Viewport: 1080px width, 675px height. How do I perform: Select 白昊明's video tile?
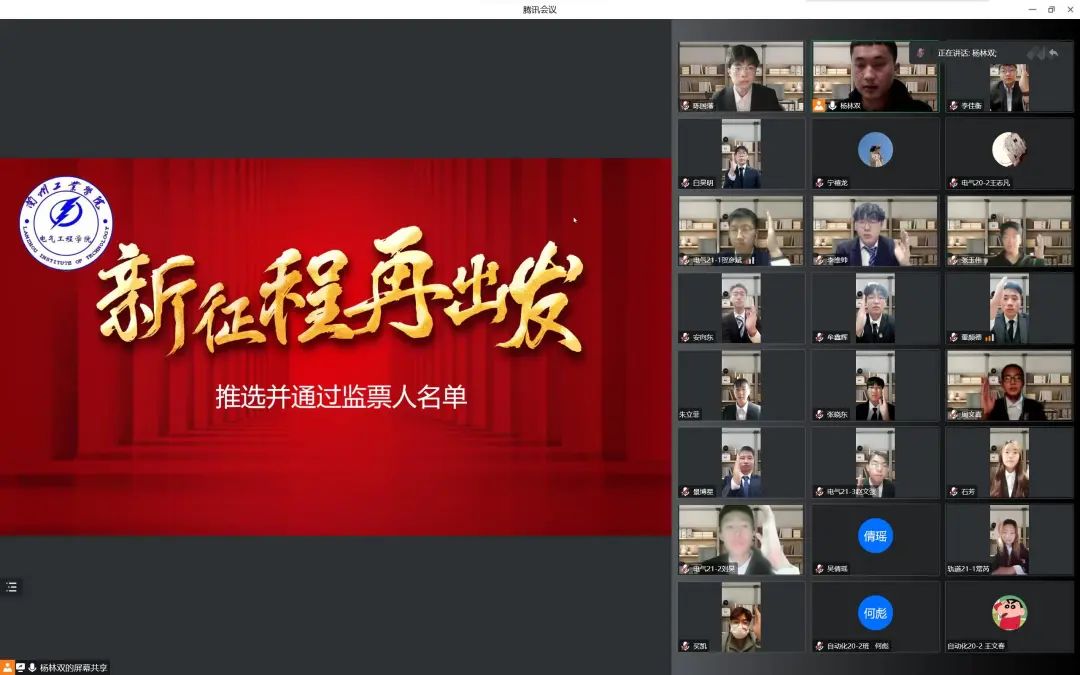(x=741, y=154)
